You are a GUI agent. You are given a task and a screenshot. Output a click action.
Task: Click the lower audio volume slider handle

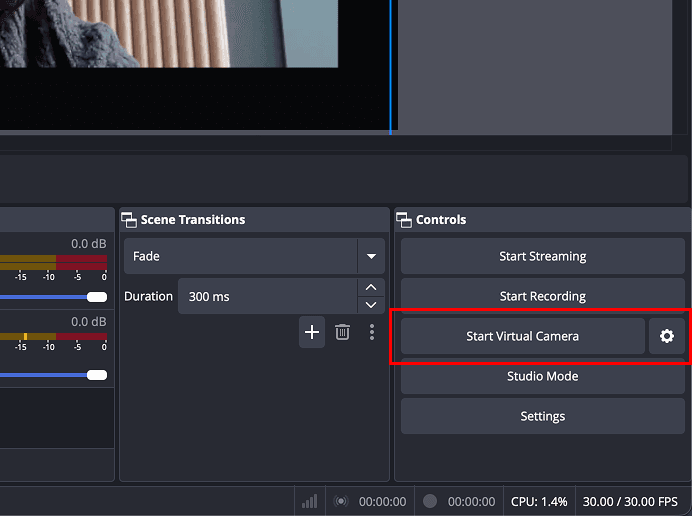pyautogui.click(x=97, y=375)
